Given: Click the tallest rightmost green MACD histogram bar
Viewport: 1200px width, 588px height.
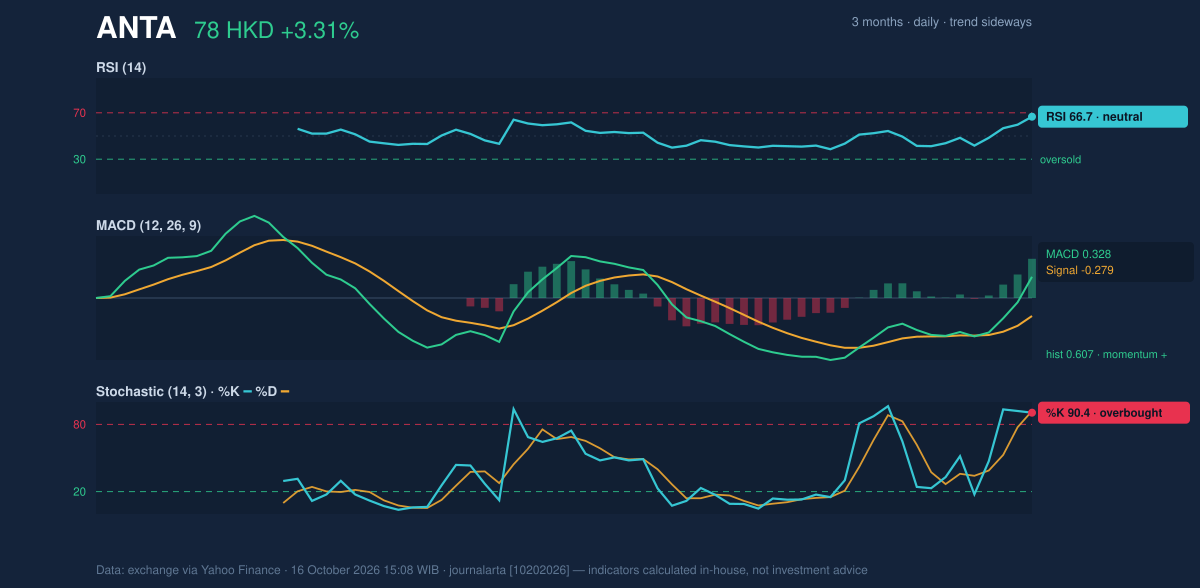Looking at the screenshot, I should (1032, 278).
